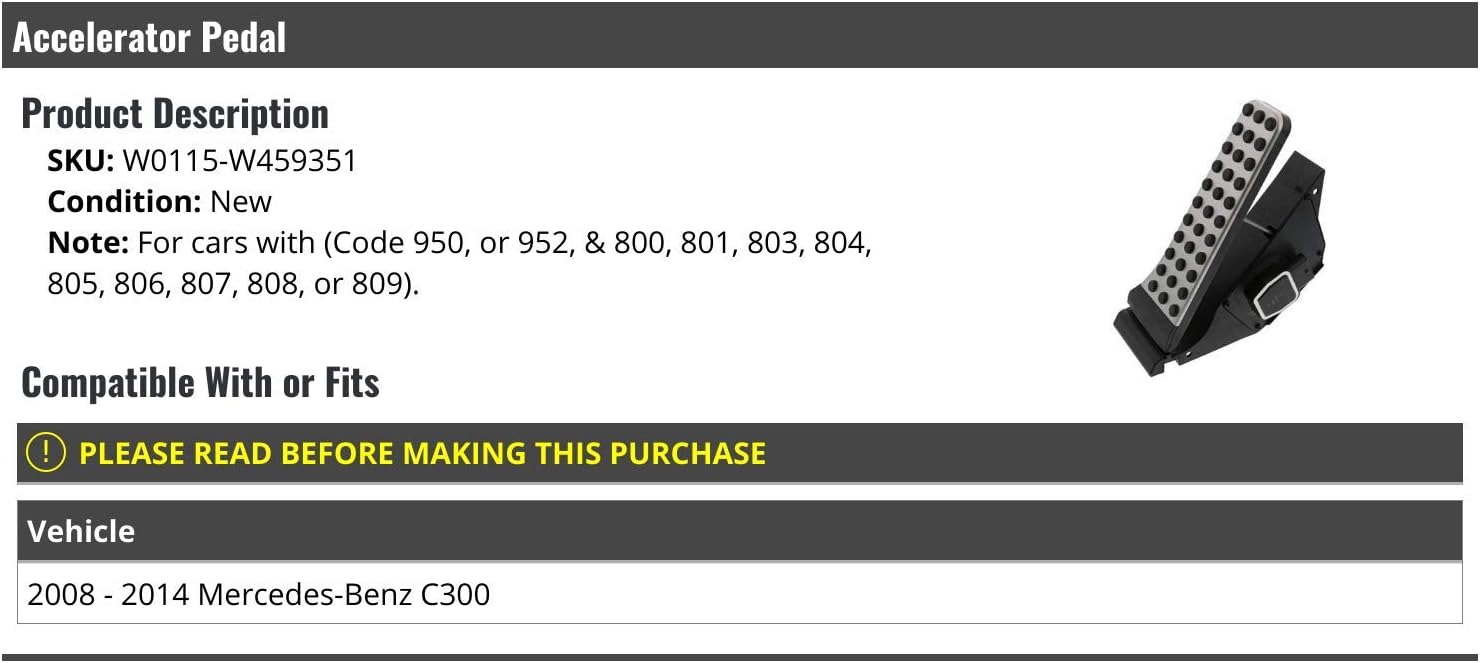Select the 'Product Description' heading
The image size is (1480, 663).
point(175,114)
